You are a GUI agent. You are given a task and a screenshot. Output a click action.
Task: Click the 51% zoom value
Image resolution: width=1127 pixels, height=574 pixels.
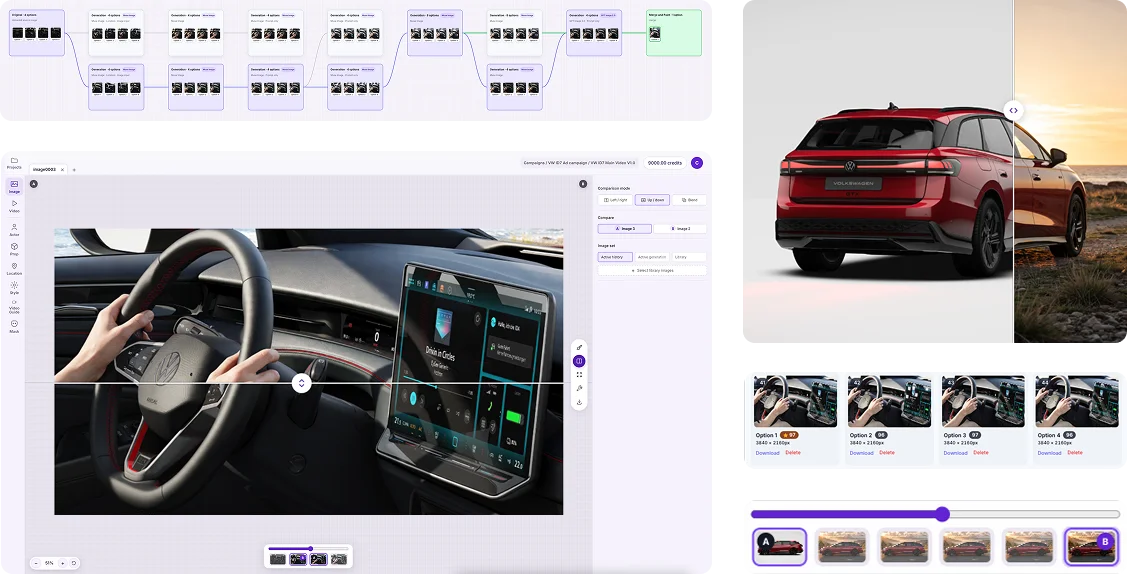tap(49, 563)
